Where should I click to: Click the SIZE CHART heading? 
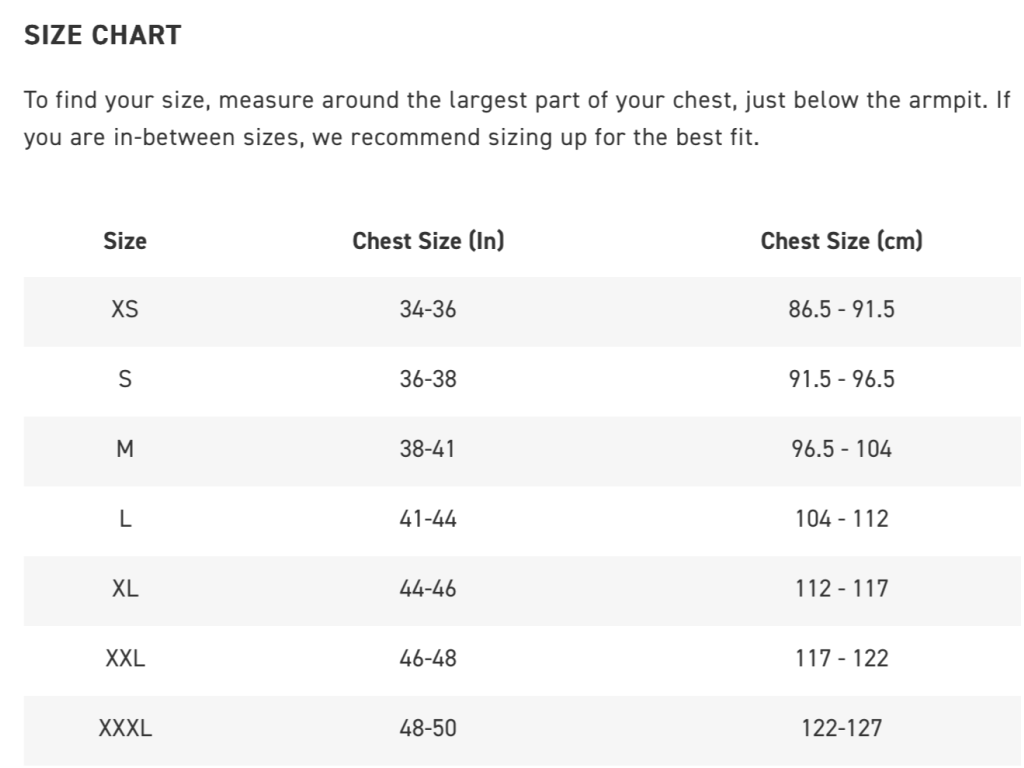pos(102,35)
